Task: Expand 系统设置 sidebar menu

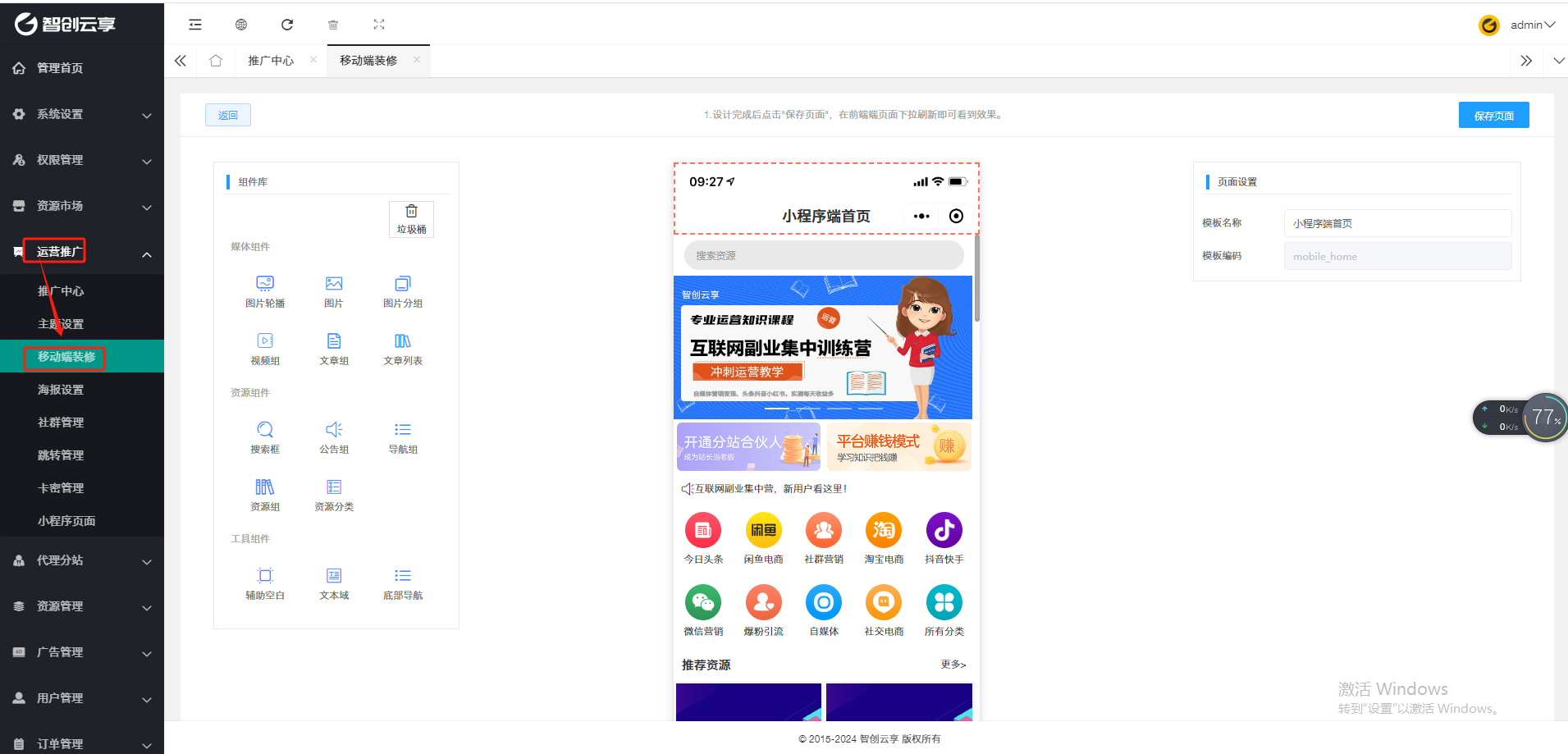Action: click(x=82, y=114)
